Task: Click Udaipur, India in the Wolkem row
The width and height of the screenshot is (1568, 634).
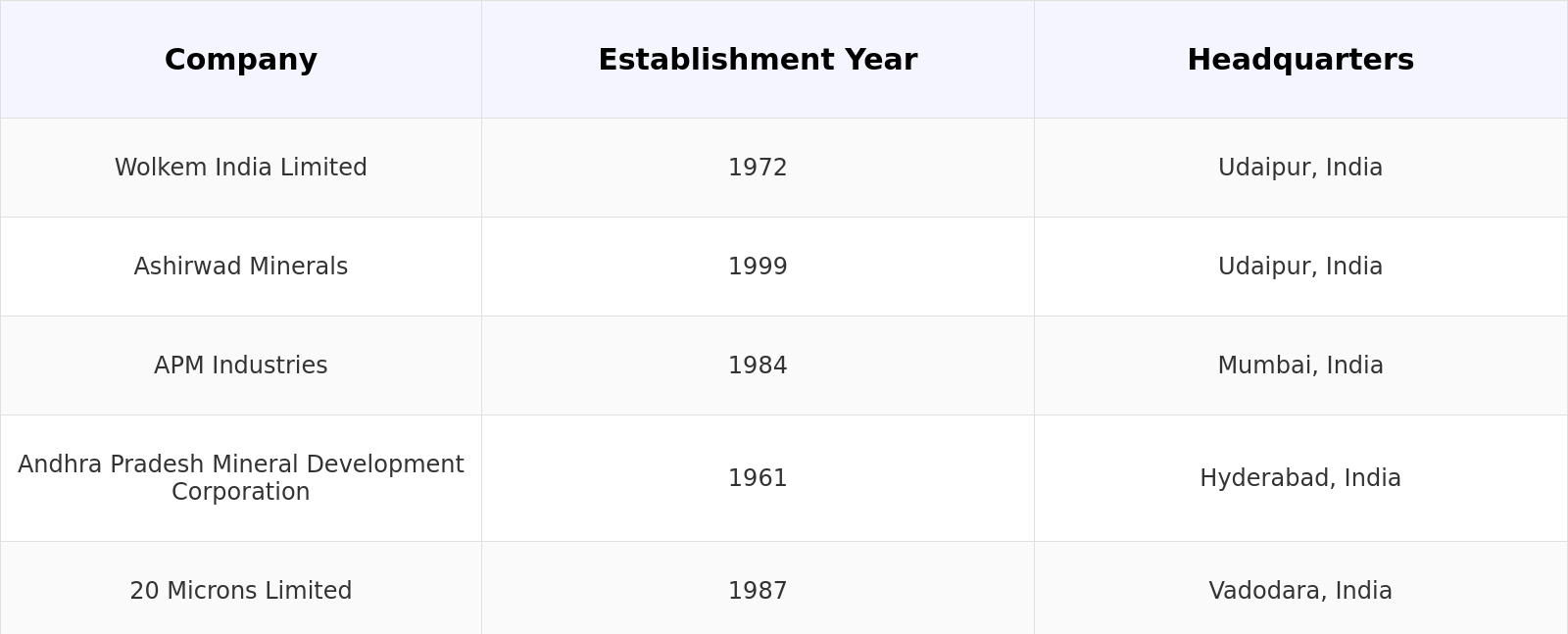Action: (1300, 168)
